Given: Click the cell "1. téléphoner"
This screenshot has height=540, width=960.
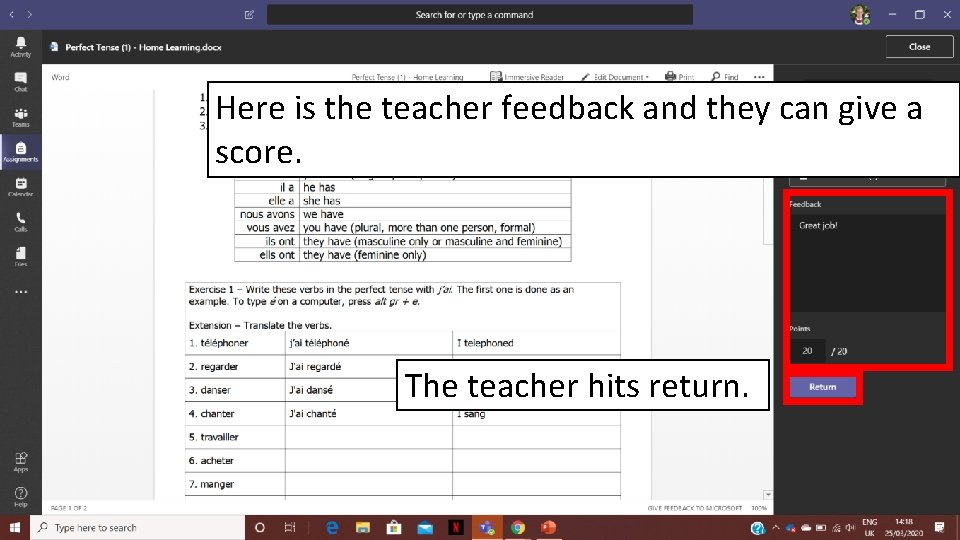Looking at the screenshot, I should (235, 343).
